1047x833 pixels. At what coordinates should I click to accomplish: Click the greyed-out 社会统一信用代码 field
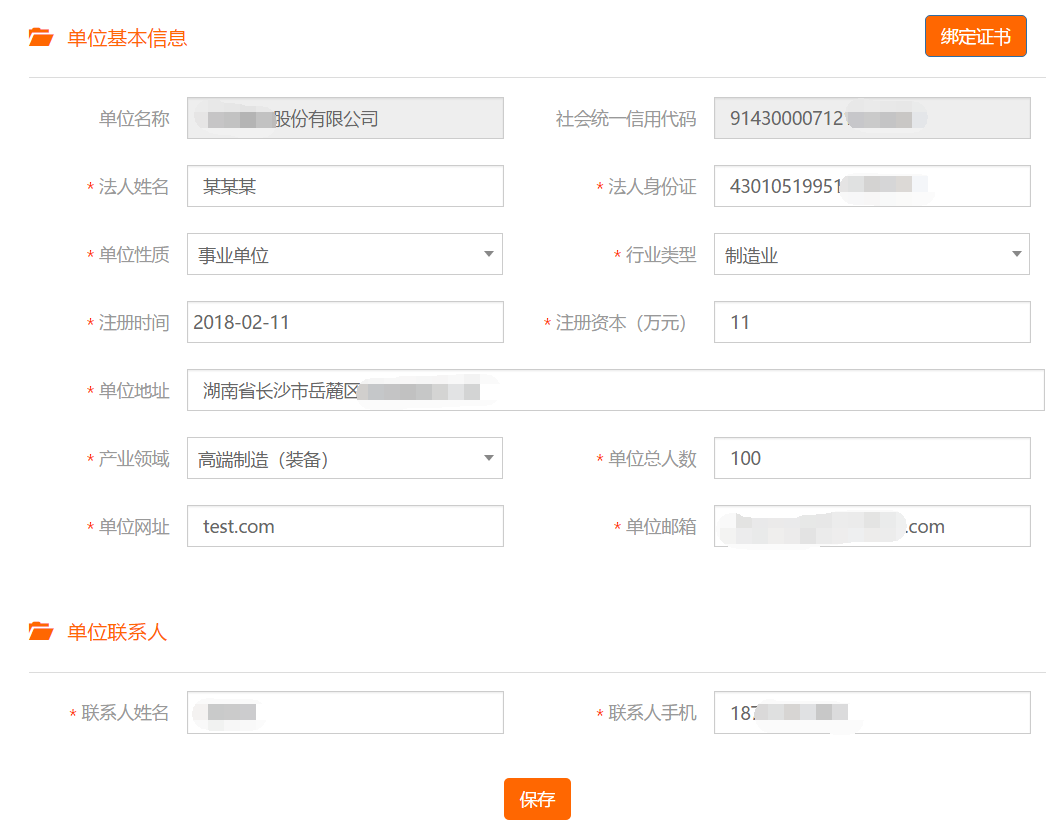pyautogui.click(x=871, y=118)
